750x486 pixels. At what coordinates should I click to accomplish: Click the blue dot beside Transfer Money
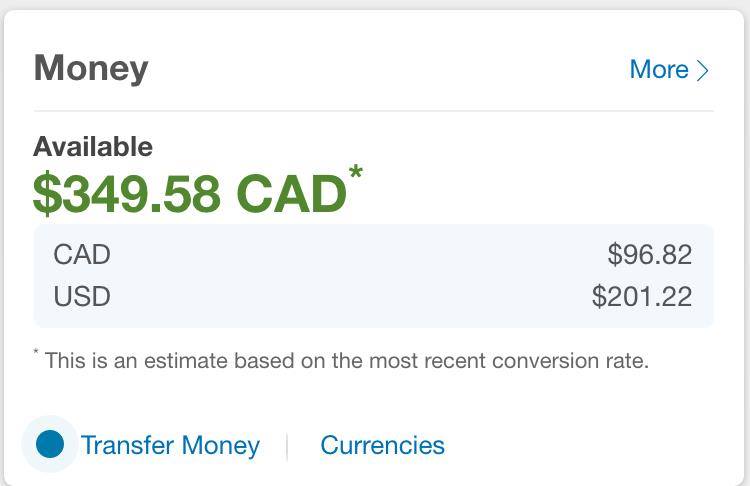(x=50, y=444)
